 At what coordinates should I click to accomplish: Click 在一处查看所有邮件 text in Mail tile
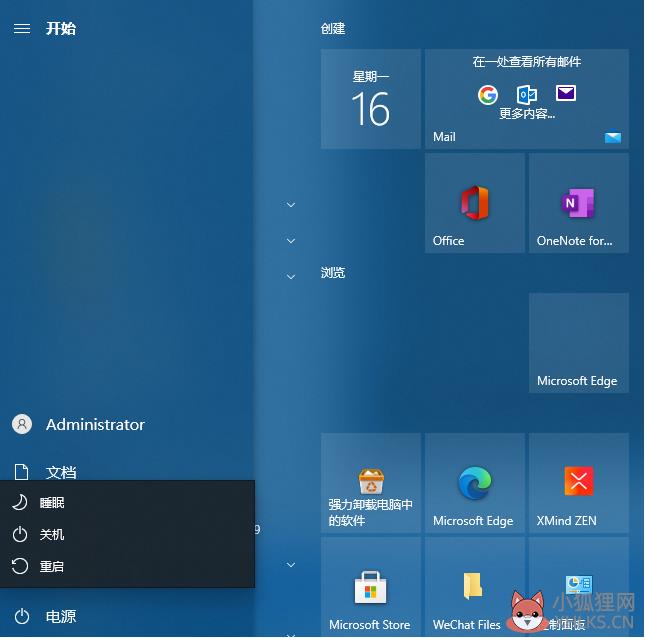click(x=527, y=62)
